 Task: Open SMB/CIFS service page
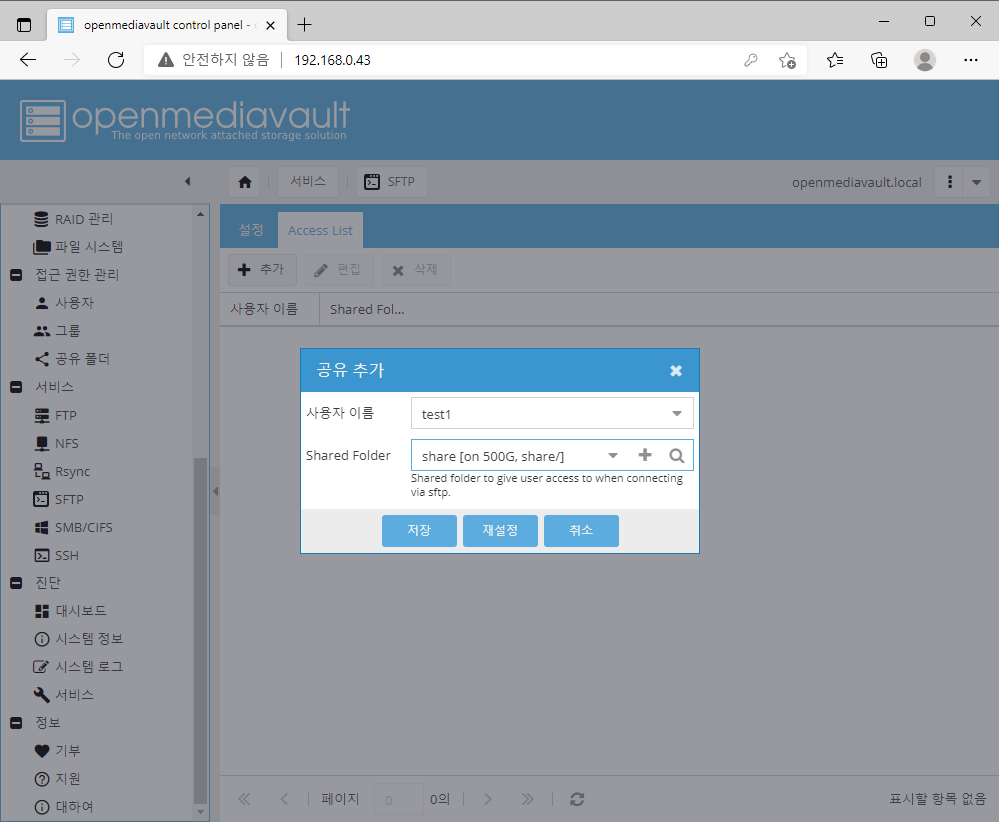(73, 528)
